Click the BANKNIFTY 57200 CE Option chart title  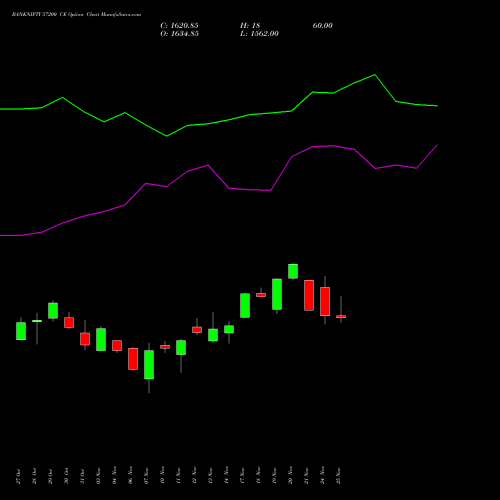[x=76, y=15]
